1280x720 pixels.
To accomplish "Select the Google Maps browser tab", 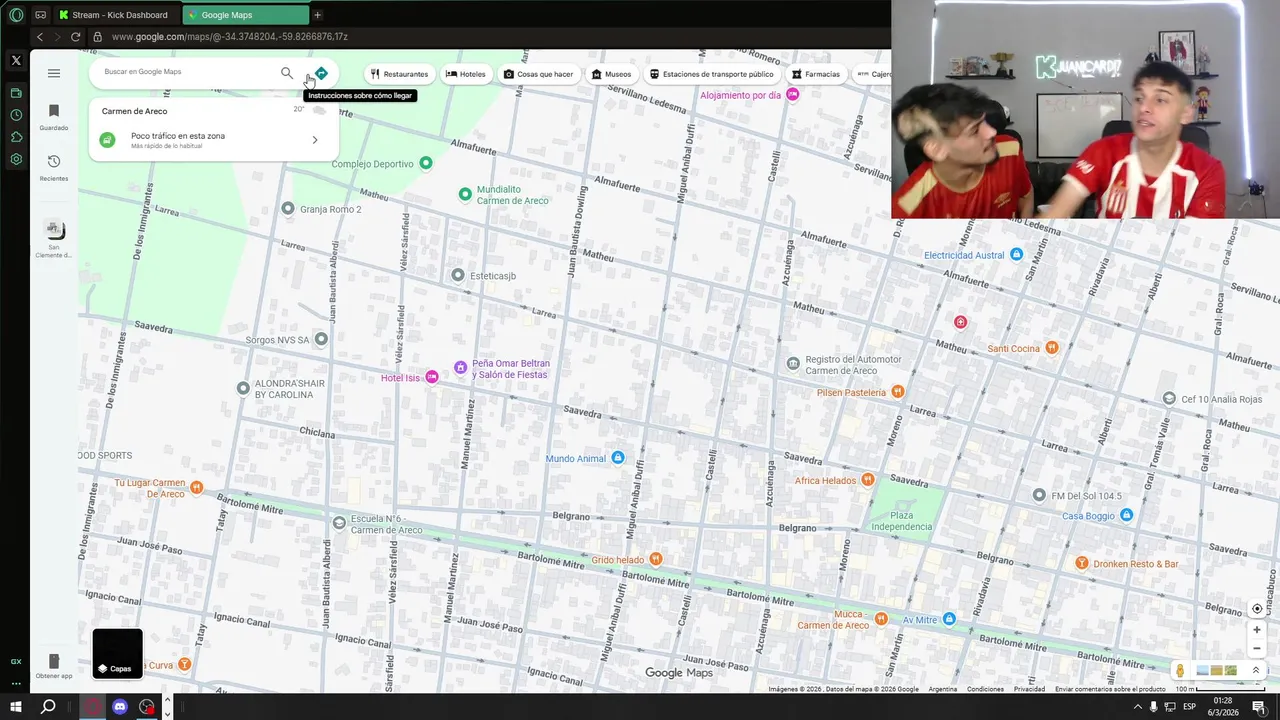I will (x=245, y=15).
